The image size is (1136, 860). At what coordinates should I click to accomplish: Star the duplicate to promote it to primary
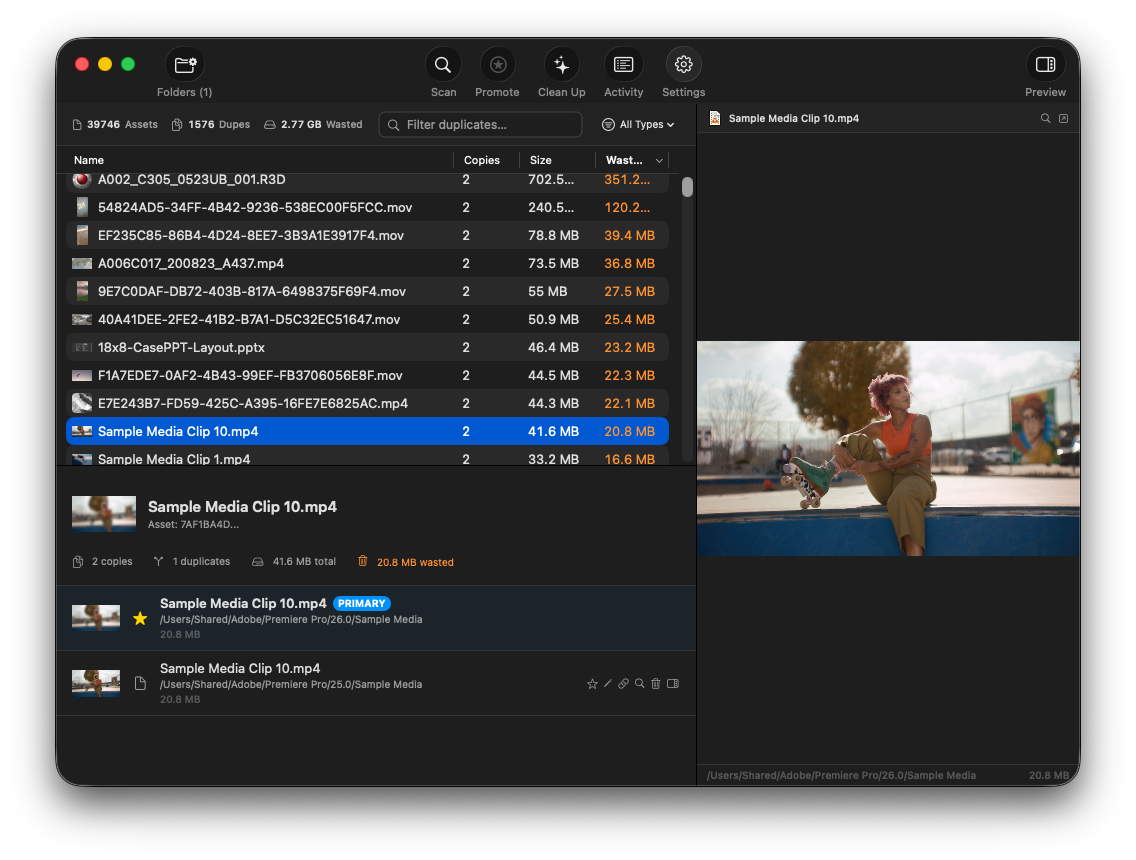[591, 683]
